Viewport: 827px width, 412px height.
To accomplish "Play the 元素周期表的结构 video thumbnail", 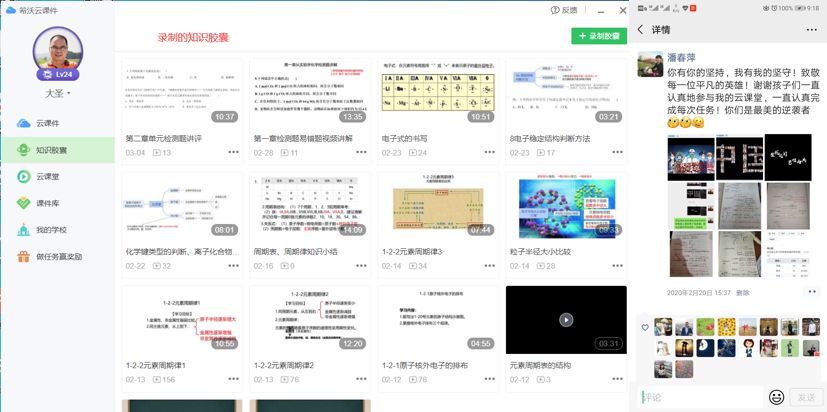I will coord(566,320).
